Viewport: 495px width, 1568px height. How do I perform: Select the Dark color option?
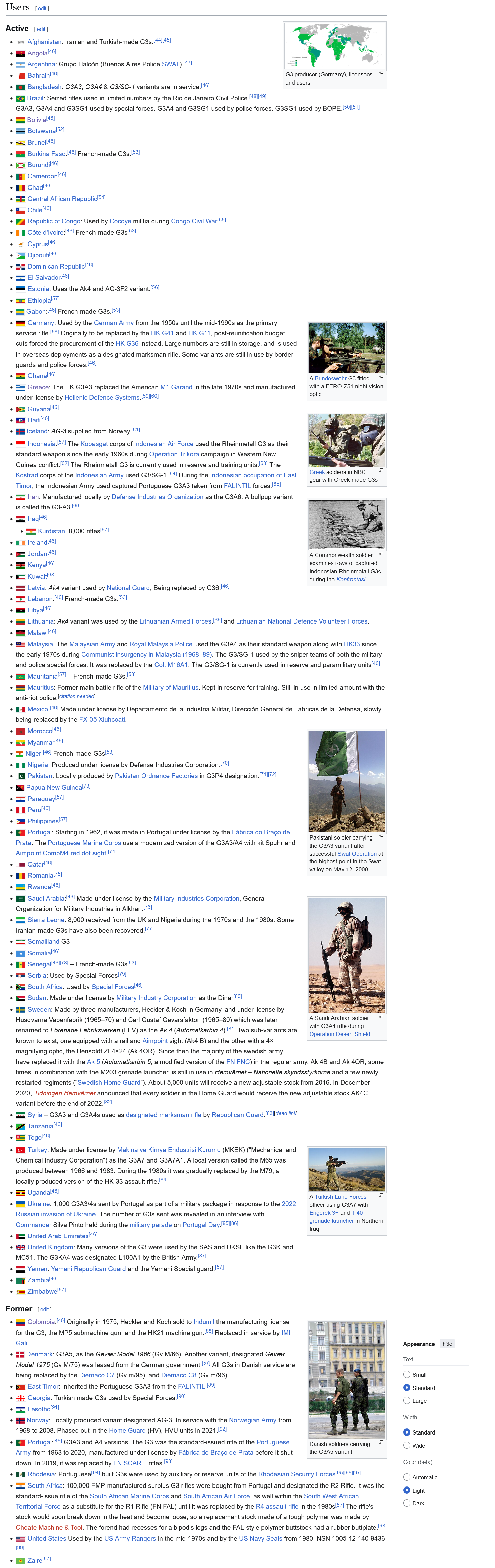[406, 1504]
